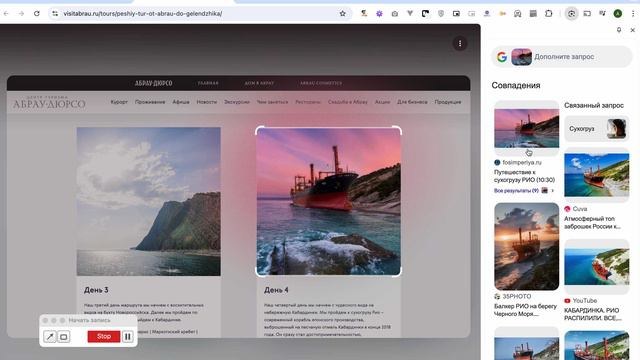
Task: Reload the page with the refresh icon
Action: click(x=37, y=13)
